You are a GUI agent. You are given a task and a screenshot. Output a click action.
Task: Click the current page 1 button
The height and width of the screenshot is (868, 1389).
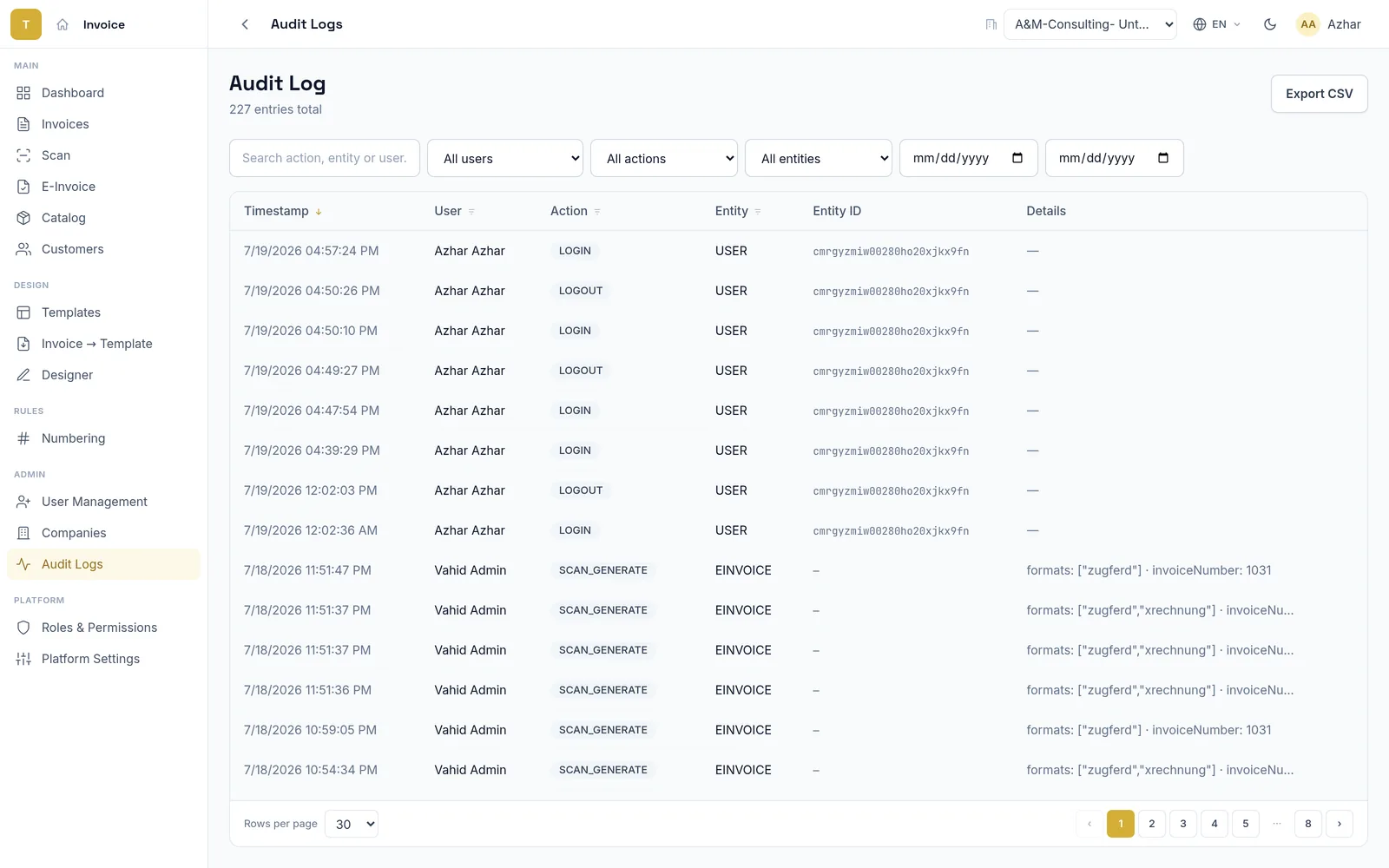(x=1121, y=824)
